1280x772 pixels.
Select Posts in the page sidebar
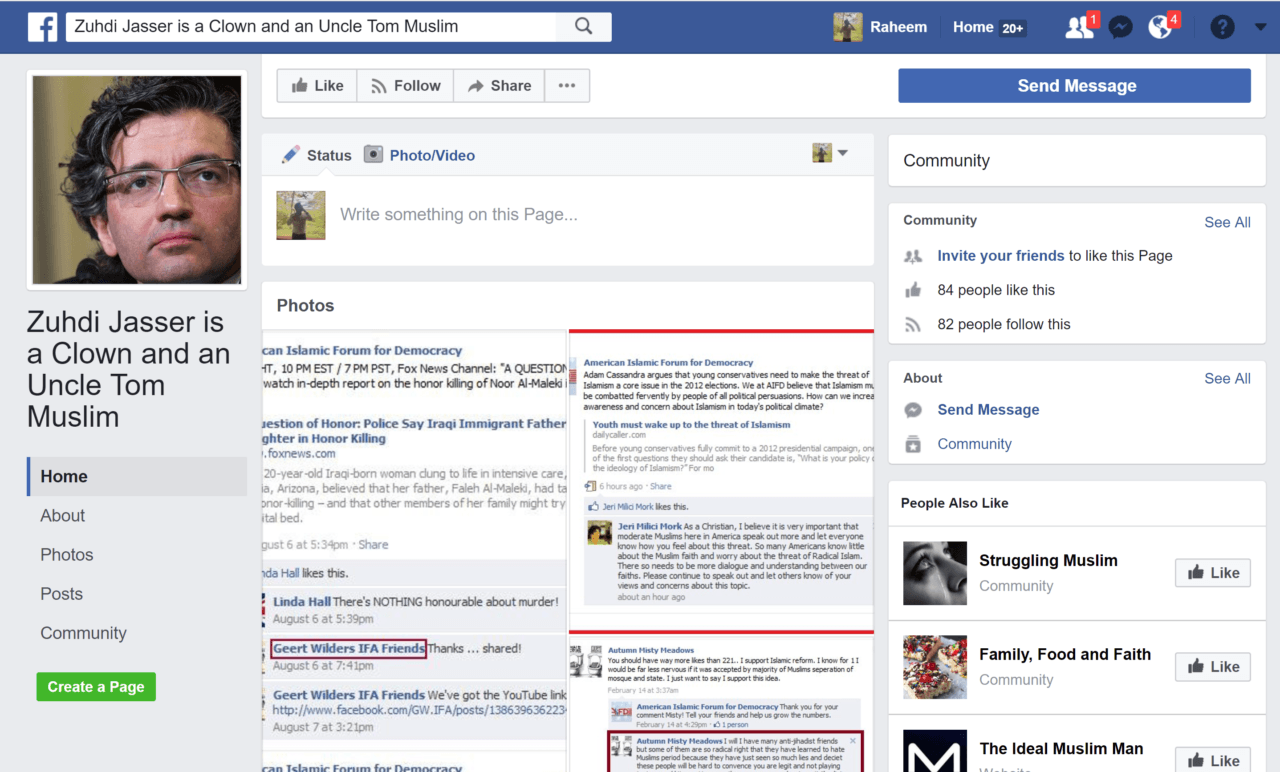click(x=61, y=594)
